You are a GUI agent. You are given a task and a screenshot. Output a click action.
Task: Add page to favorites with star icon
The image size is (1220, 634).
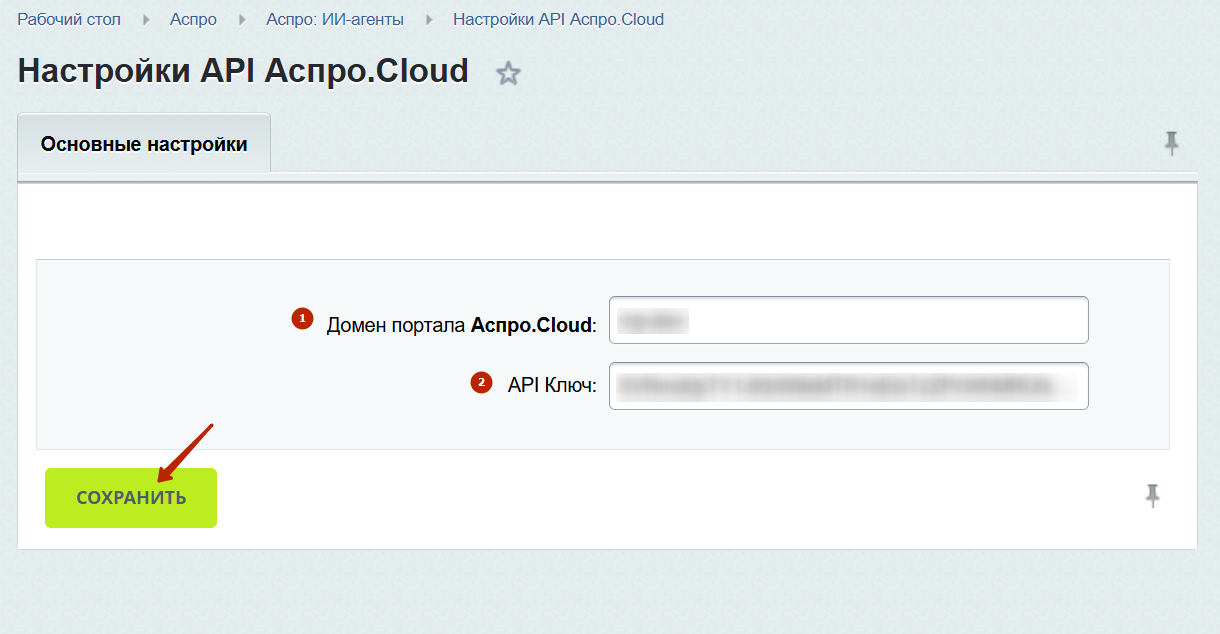(x=509, y=73)
